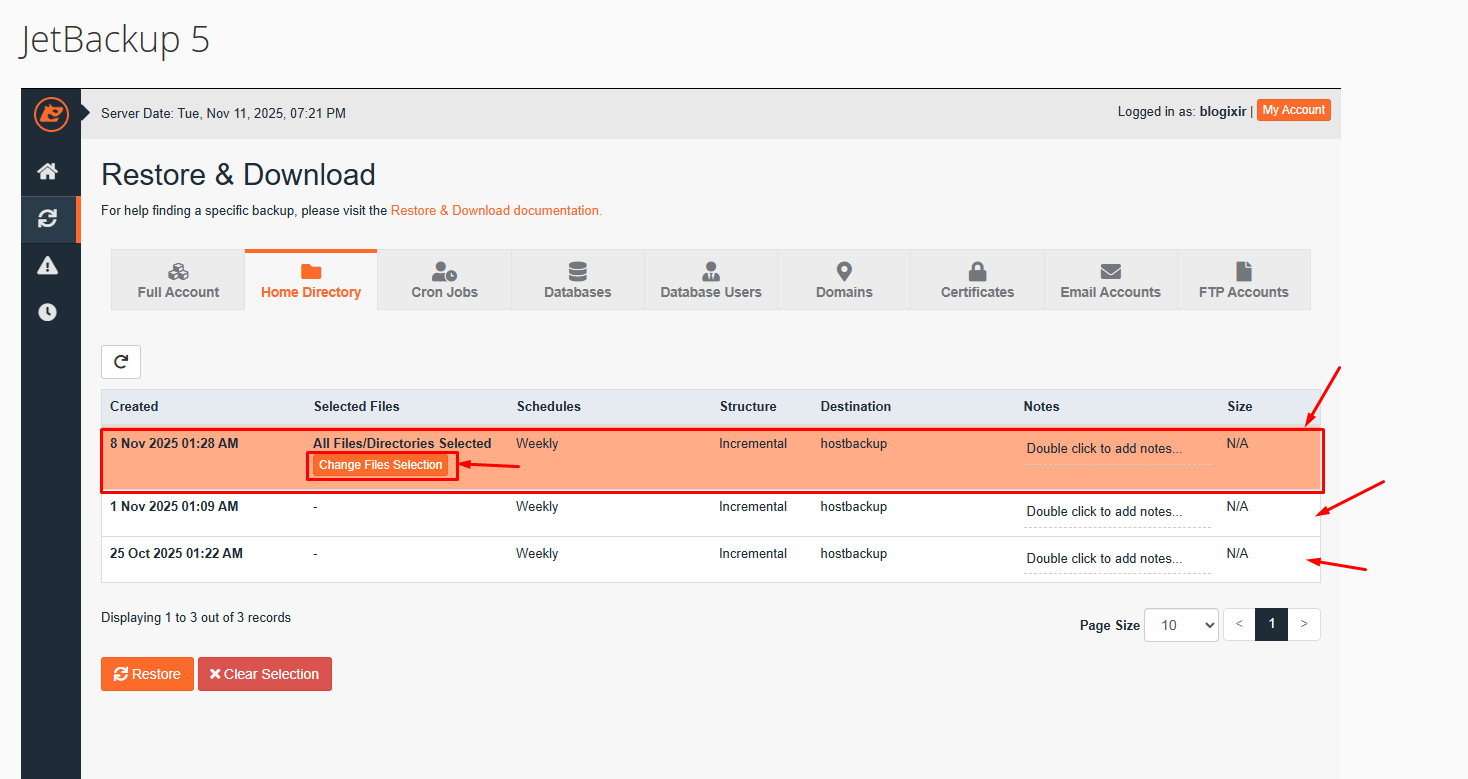
Task: Open the My Account button
Action: [1293, 110]
